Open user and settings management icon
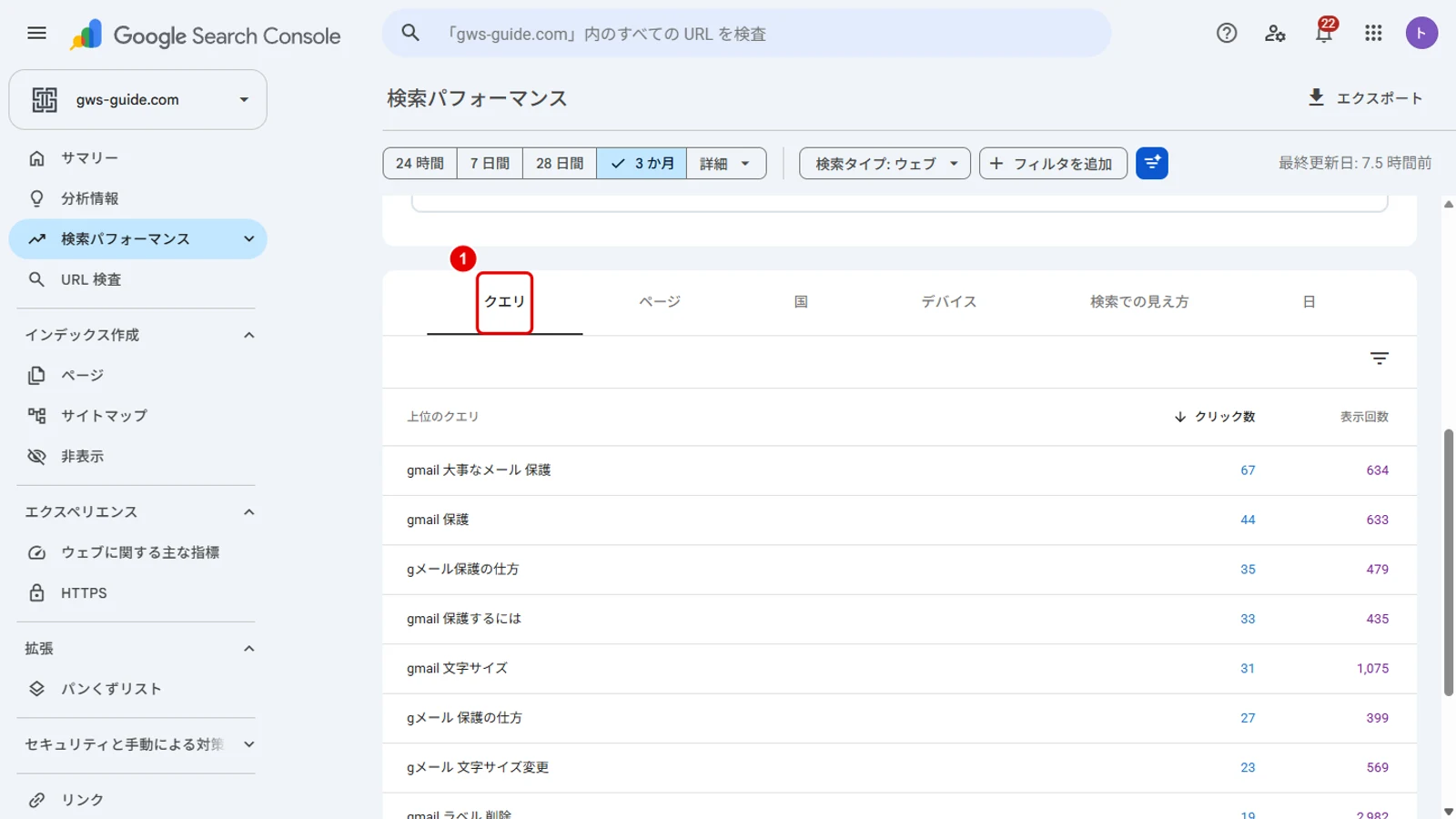Image resolution: width=1456 pixels, height=819 pixels. [x=1275, y=34]
